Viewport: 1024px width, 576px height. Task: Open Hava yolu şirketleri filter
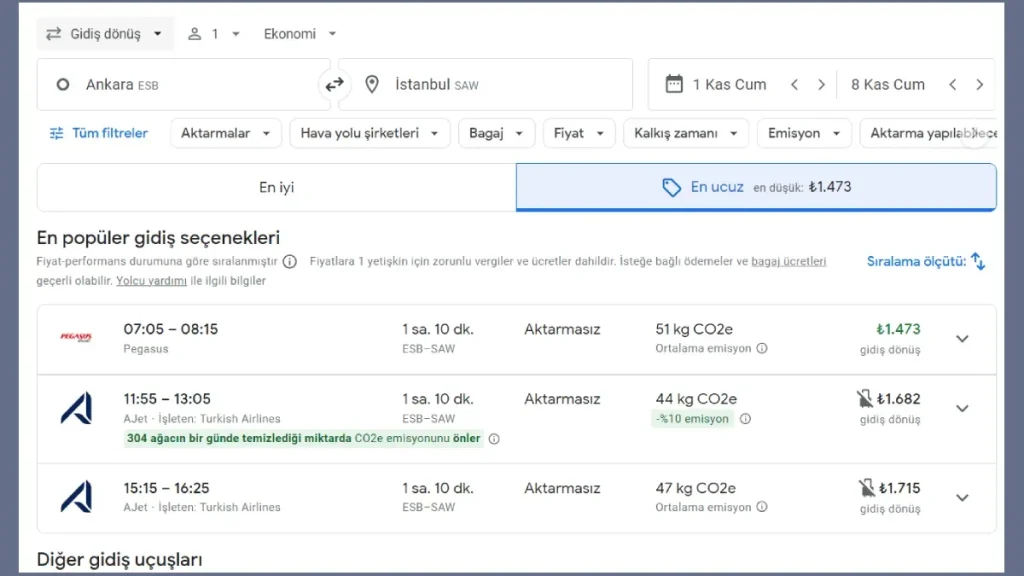(x=369, y=133)
